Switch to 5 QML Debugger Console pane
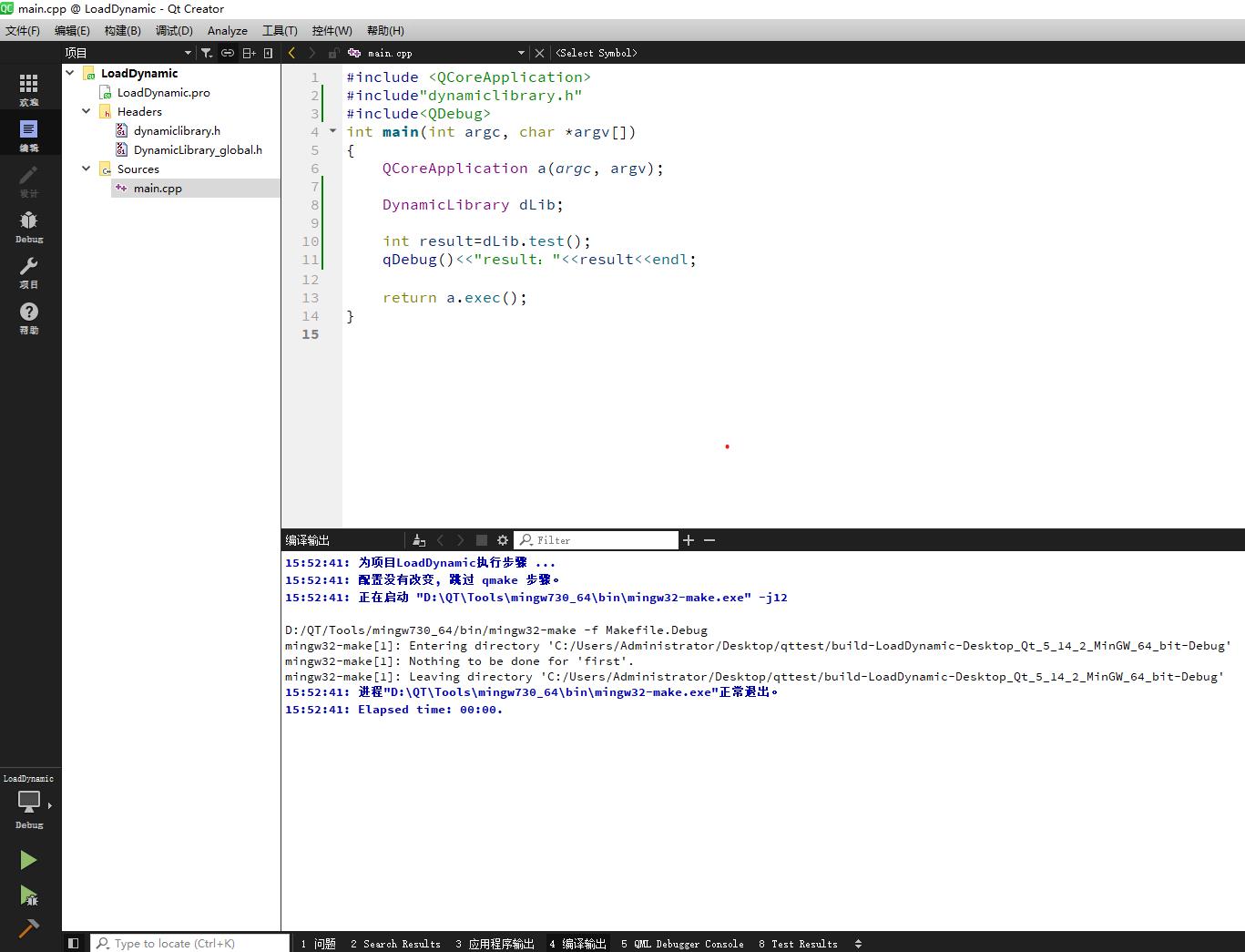This screenshot has width=1245, height=952. pos(682,944)
